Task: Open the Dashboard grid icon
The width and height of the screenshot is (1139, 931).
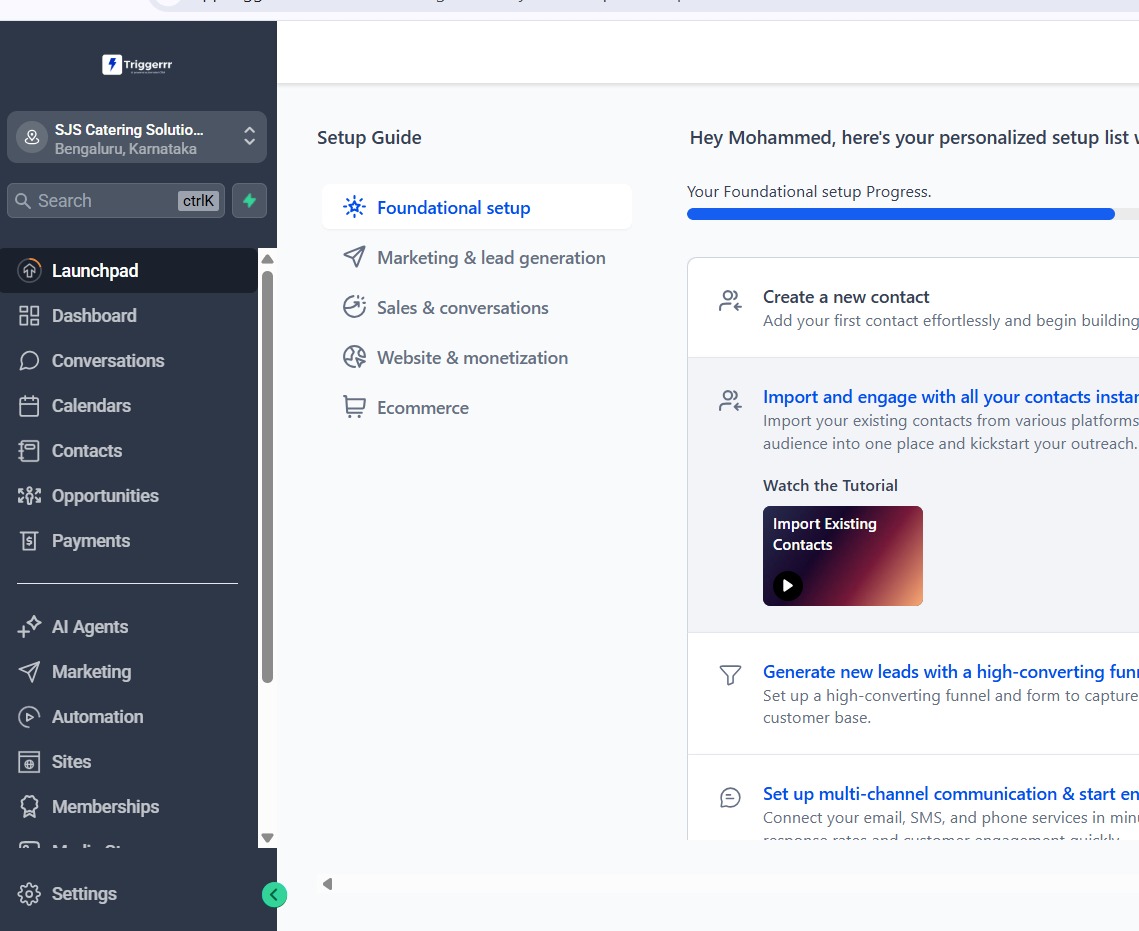Action: [x=29, y=316]
